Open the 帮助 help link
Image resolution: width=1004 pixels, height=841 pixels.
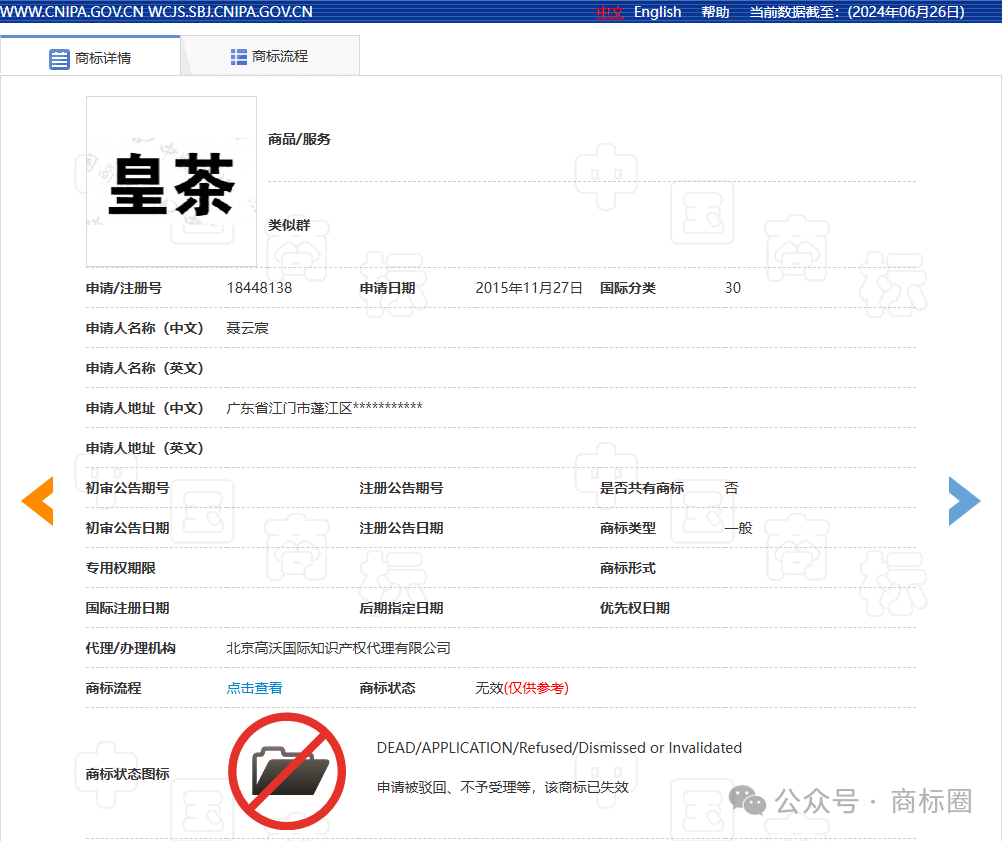pos(715,12)
